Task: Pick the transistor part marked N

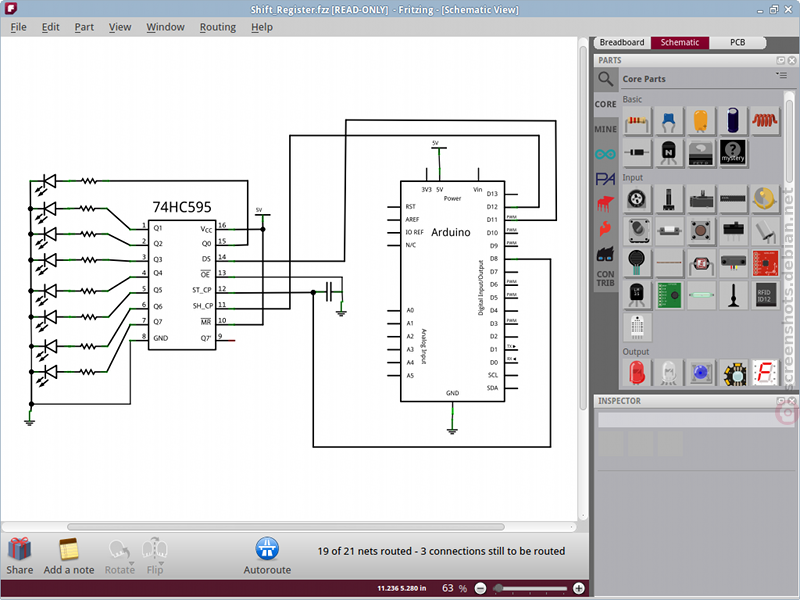Action: pyautogui.click(x=669, y=153)
